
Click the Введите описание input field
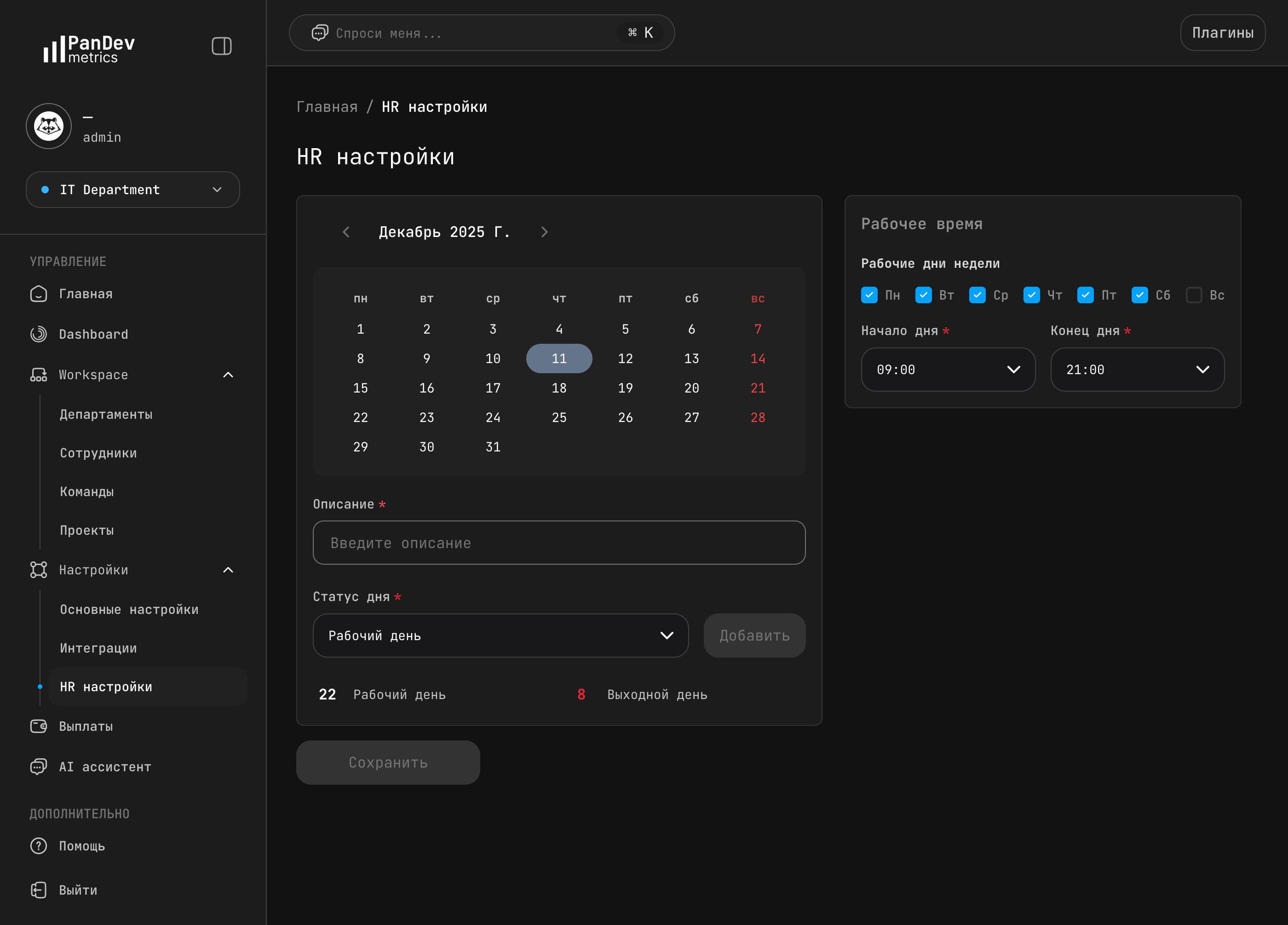coord(559,543)
